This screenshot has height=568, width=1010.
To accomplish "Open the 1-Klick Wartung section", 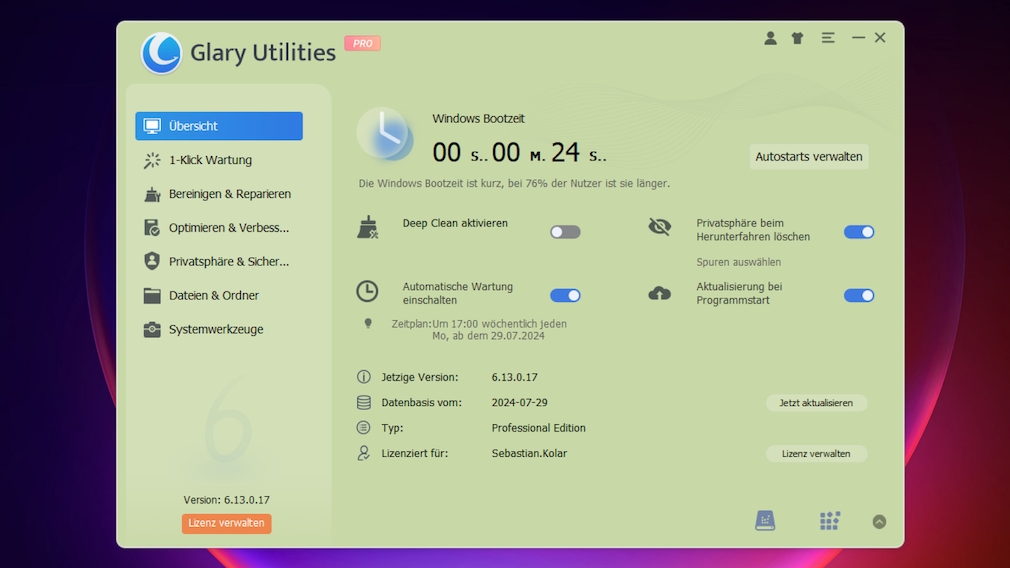I will coord(210,160).
